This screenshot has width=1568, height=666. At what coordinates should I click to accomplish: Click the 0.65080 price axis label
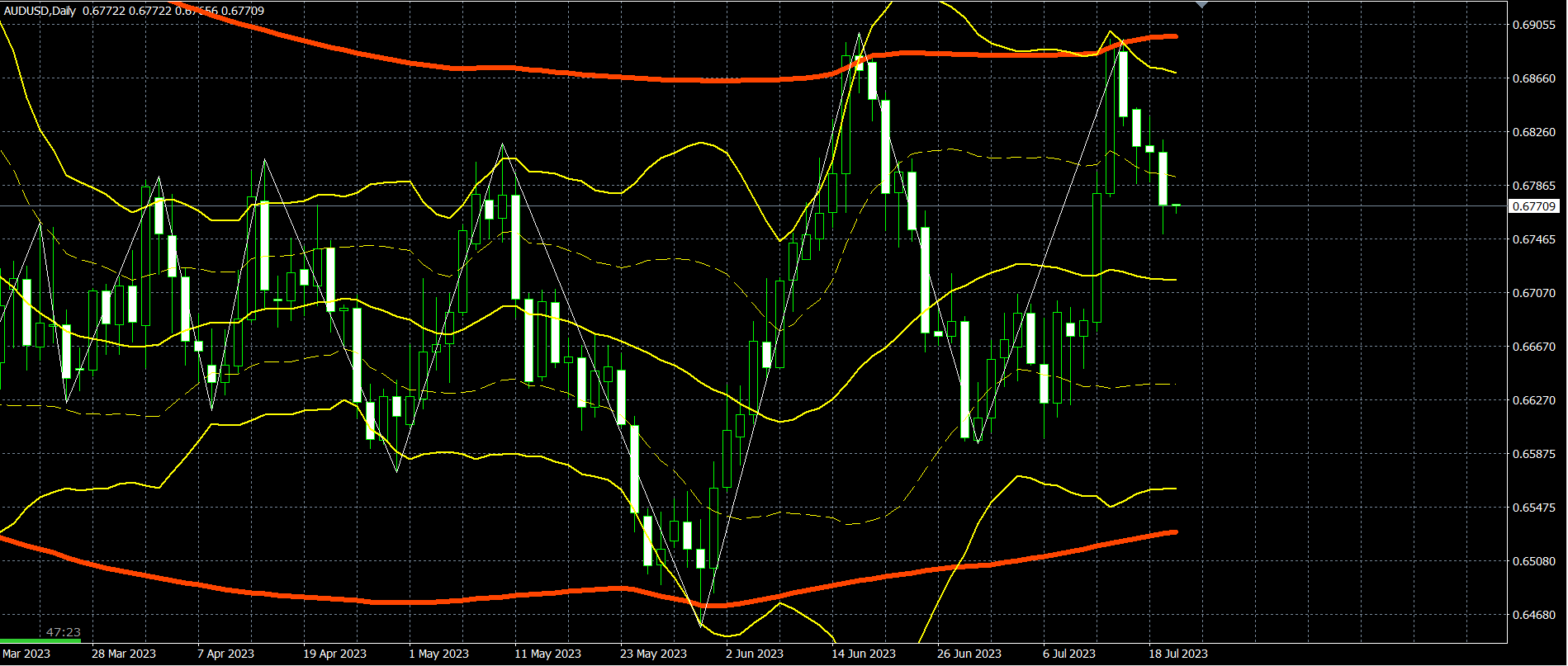coord(1534,561)
